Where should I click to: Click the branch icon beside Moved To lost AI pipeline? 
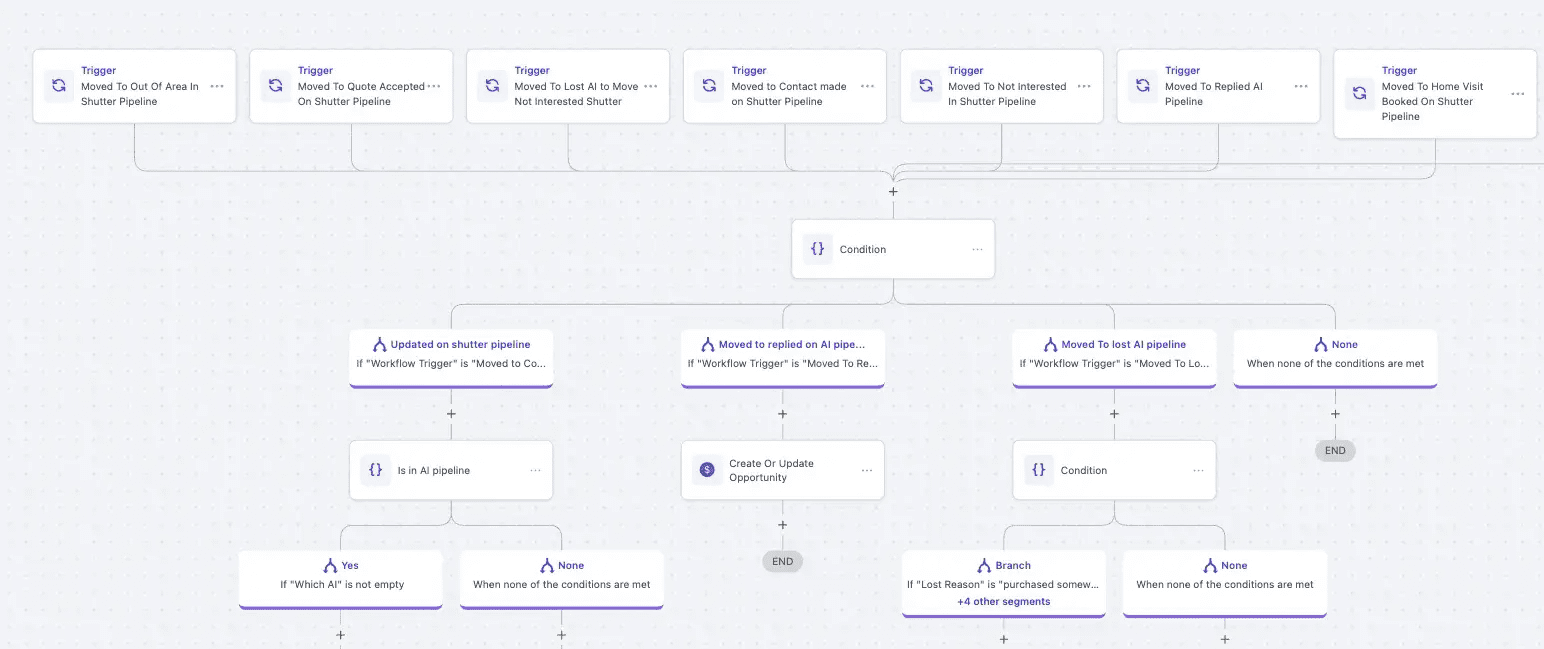click(x=1039, y=344)
